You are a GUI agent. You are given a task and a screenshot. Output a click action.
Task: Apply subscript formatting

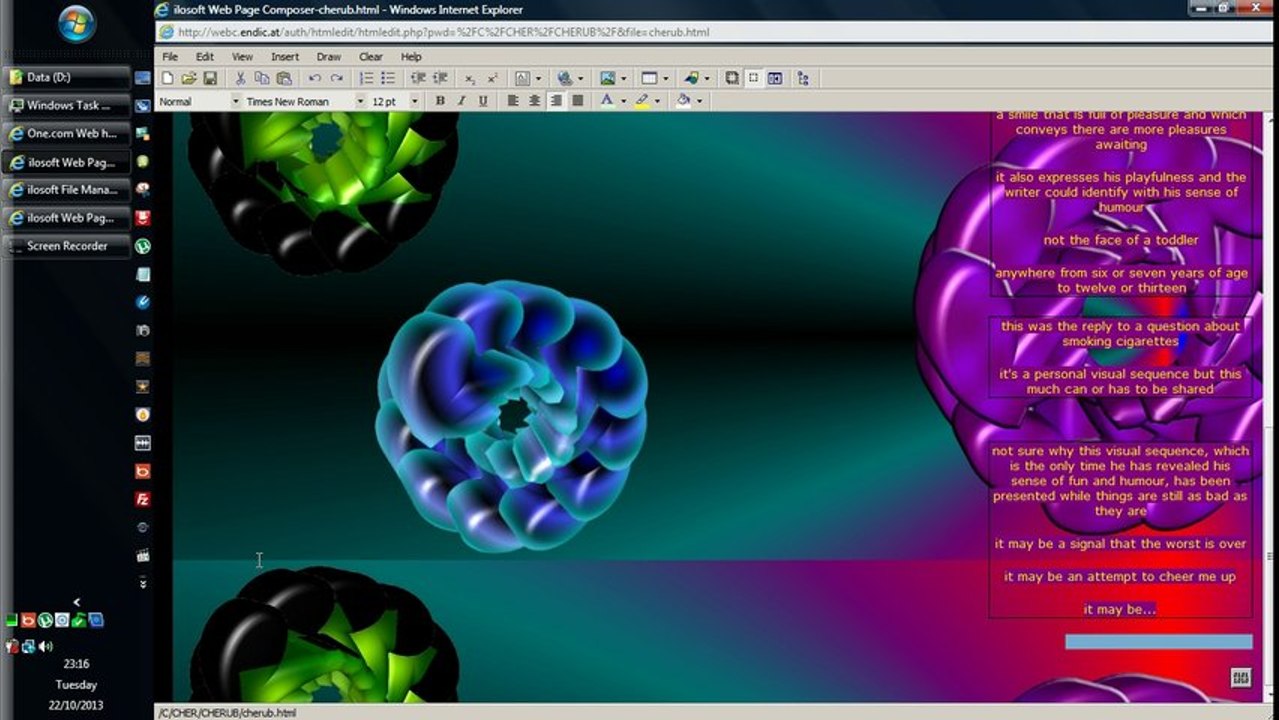pyautogui.click(x=470, y=78)
